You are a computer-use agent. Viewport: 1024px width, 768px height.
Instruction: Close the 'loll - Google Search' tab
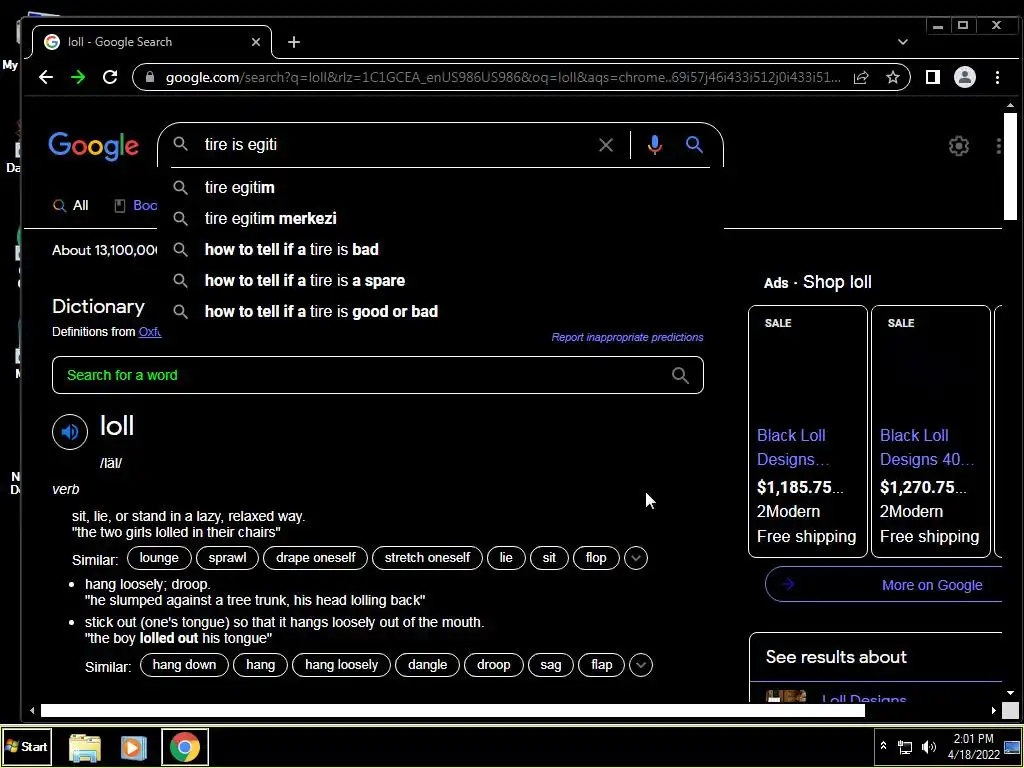click(256, 42)
